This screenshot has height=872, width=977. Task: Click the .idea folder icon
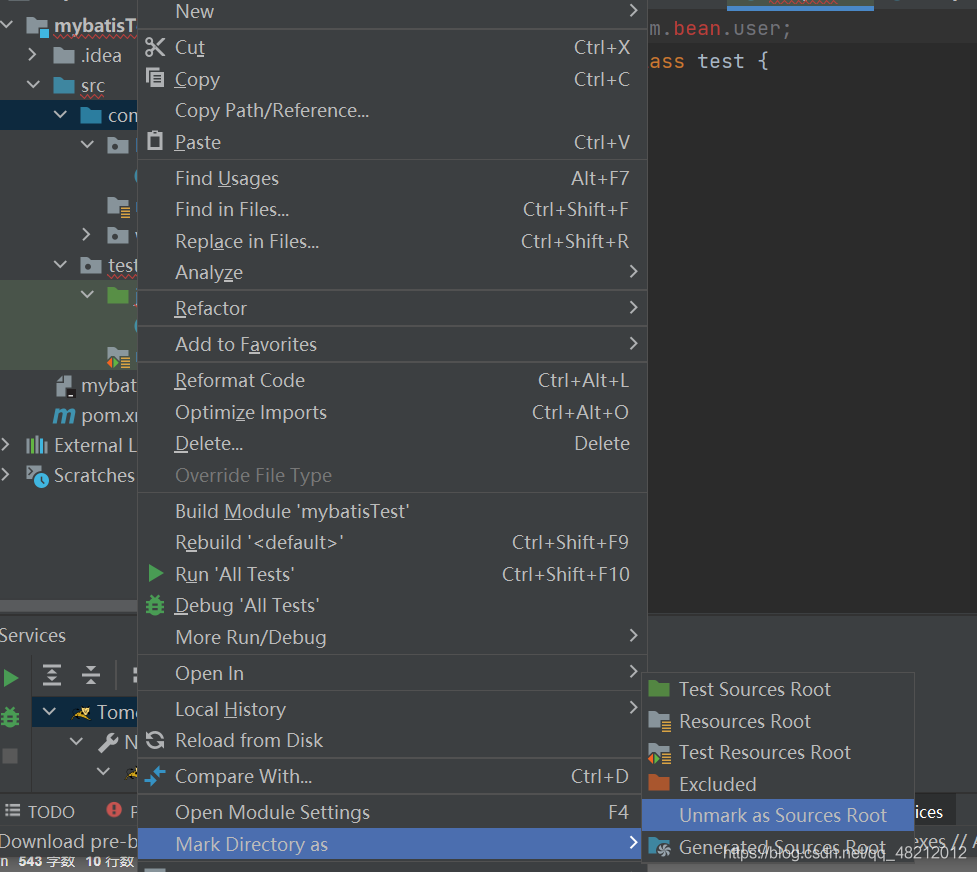64,55
